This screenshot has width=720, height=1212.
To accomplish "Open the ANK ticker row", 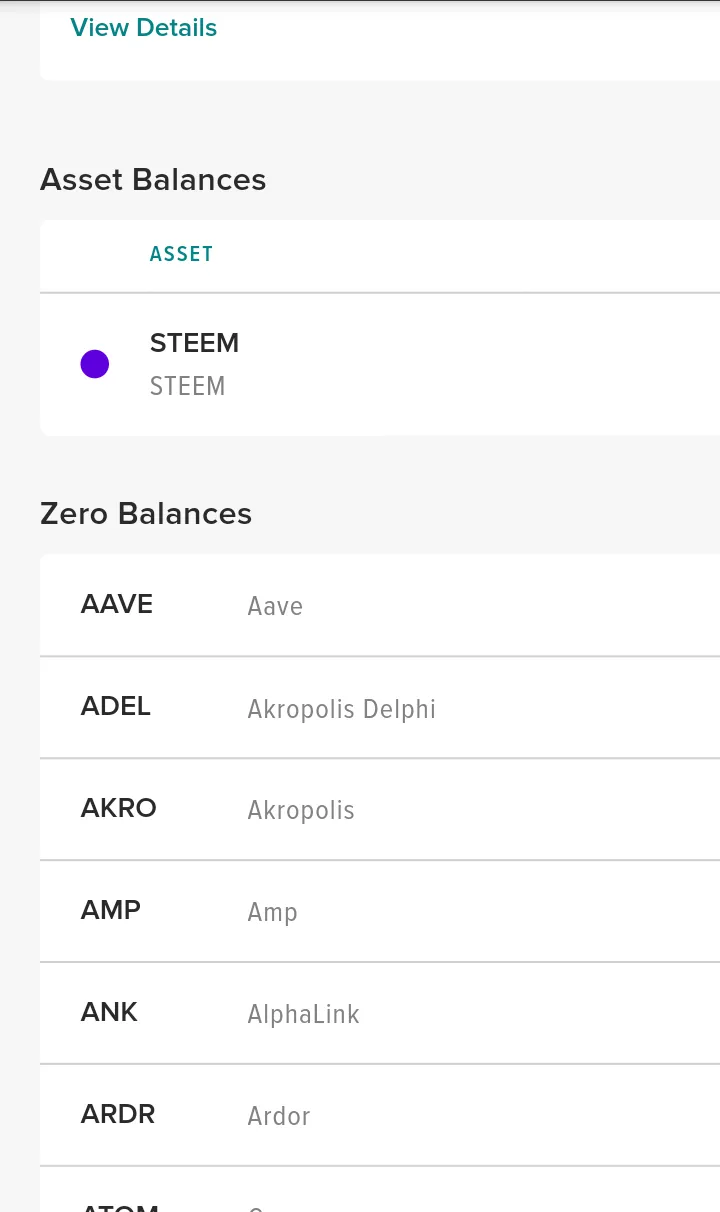I will 380,1013.
